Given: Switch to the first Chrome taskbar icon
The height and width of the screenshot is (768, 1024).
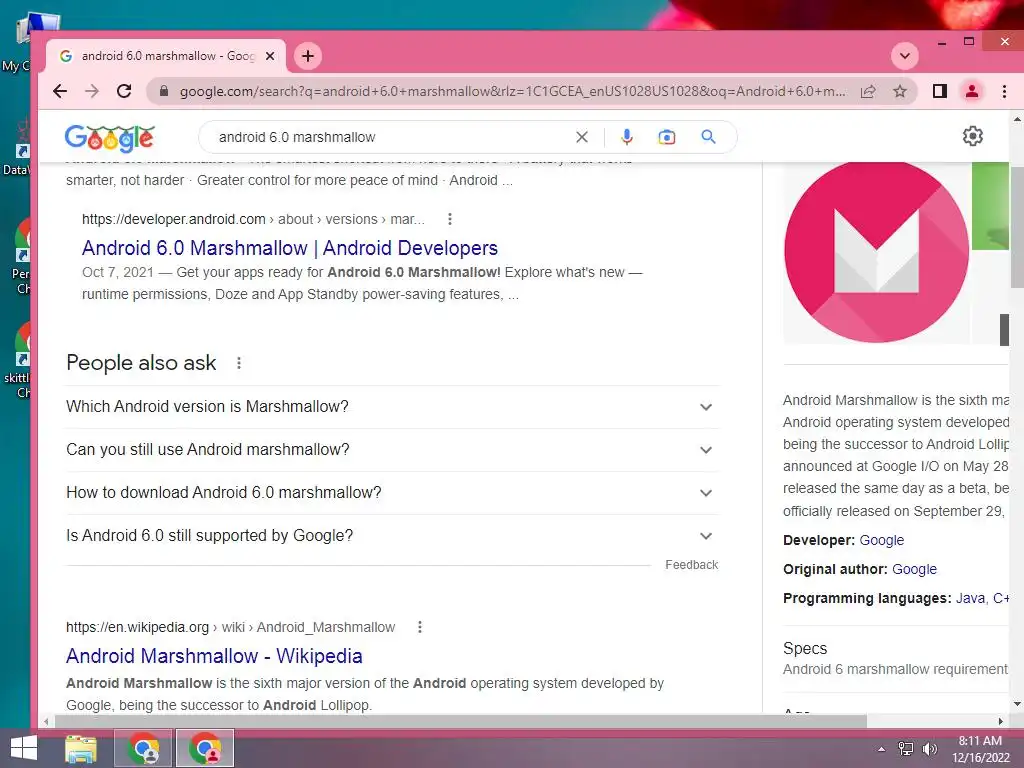Looking at the screenshot, I should click(x=143, y=748).
